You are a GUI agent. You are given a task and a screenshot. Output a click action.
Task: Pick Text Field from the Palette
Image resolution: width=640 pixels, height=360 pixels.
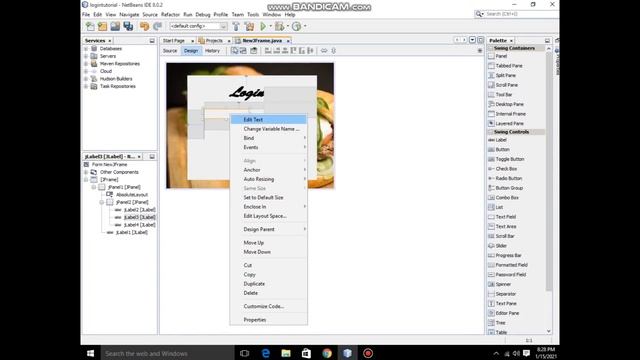[x=502, y=217]
